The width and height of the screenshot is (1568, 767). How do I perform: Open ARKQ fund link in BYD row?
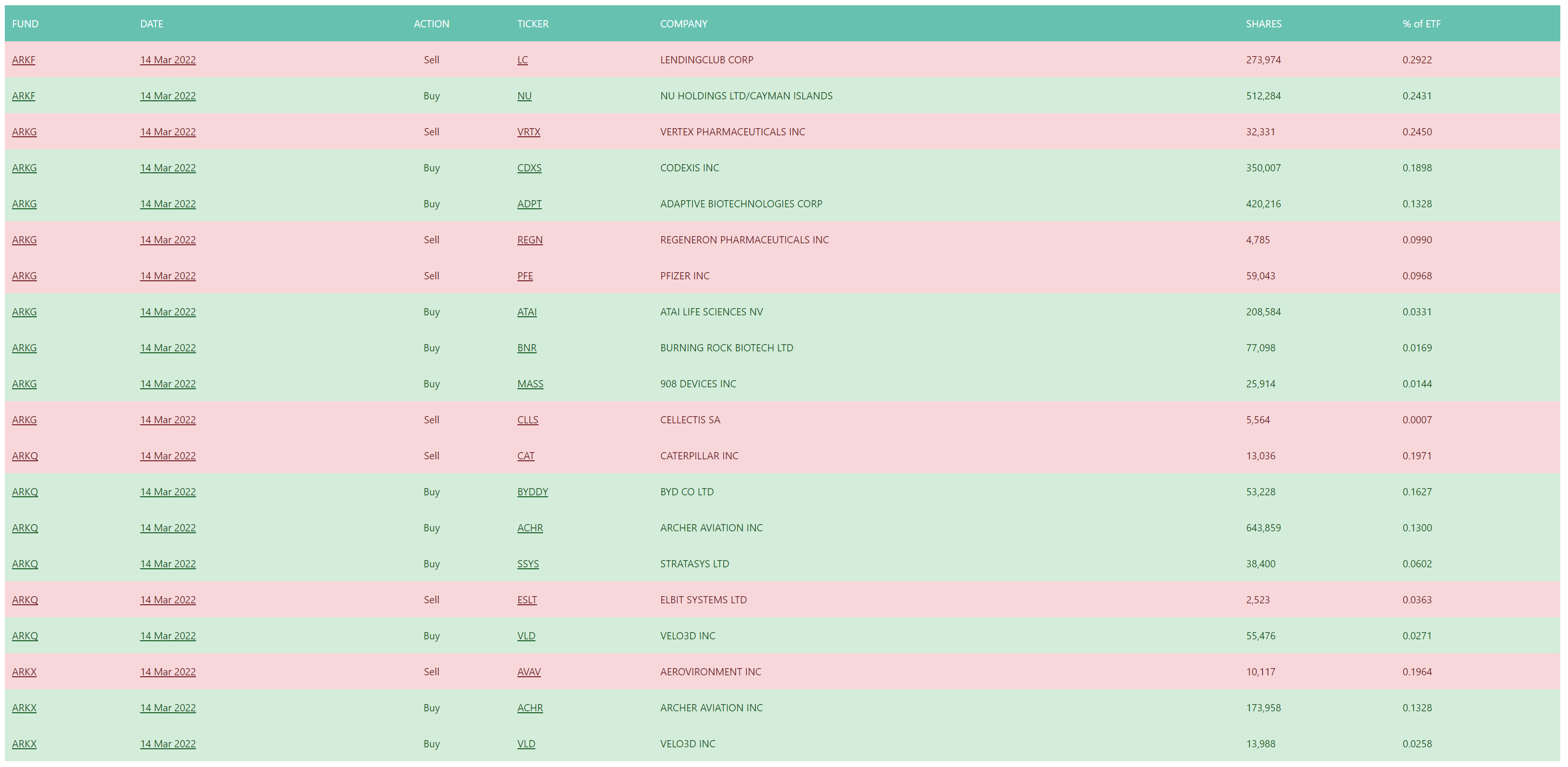(25, 491)
